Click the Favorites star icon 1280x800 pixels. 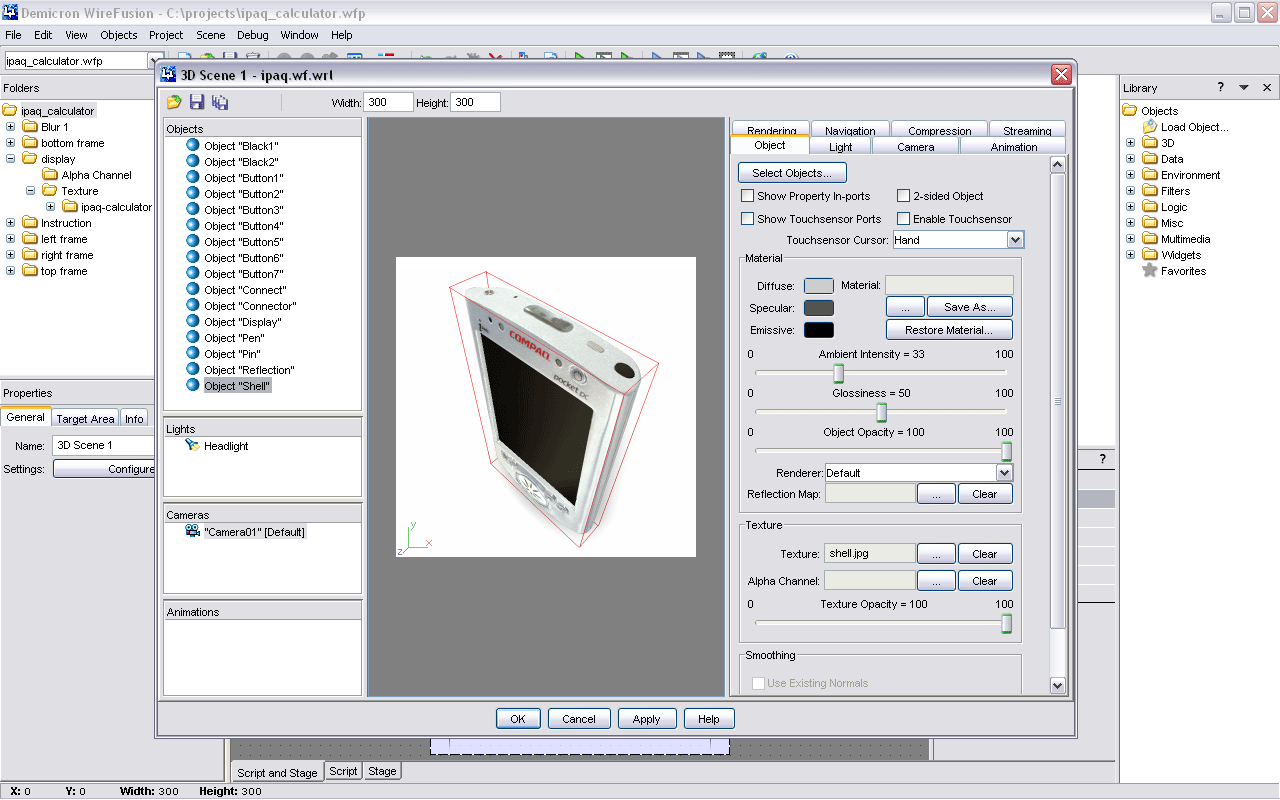coord(1149,271)
